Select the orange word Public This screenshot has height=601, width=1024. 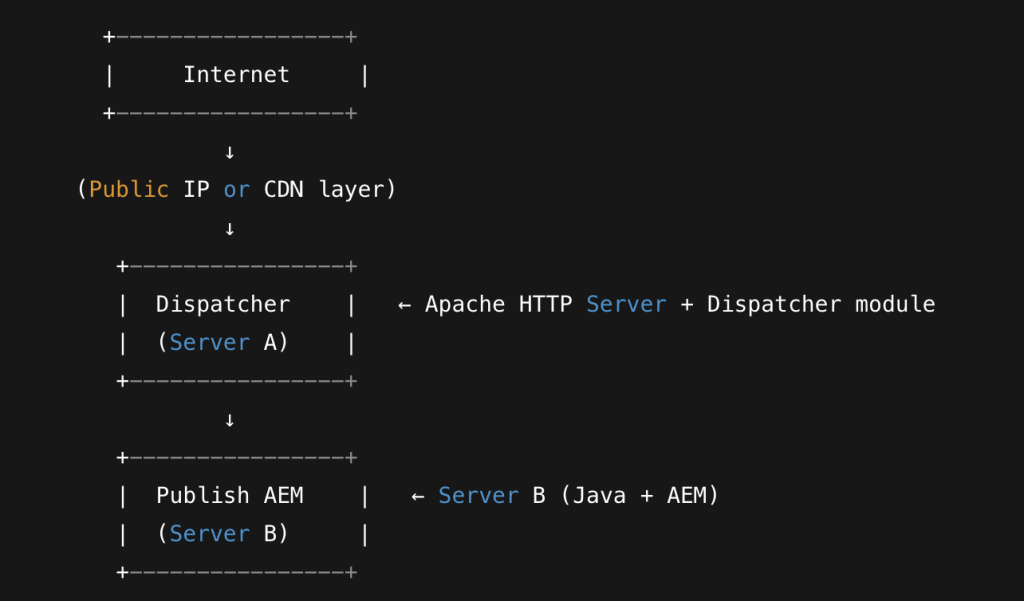pos(129,189)
